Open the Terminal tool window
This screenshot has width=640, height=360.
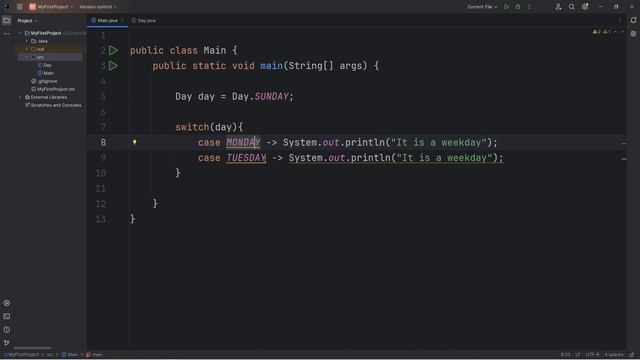tap(7, 316)
